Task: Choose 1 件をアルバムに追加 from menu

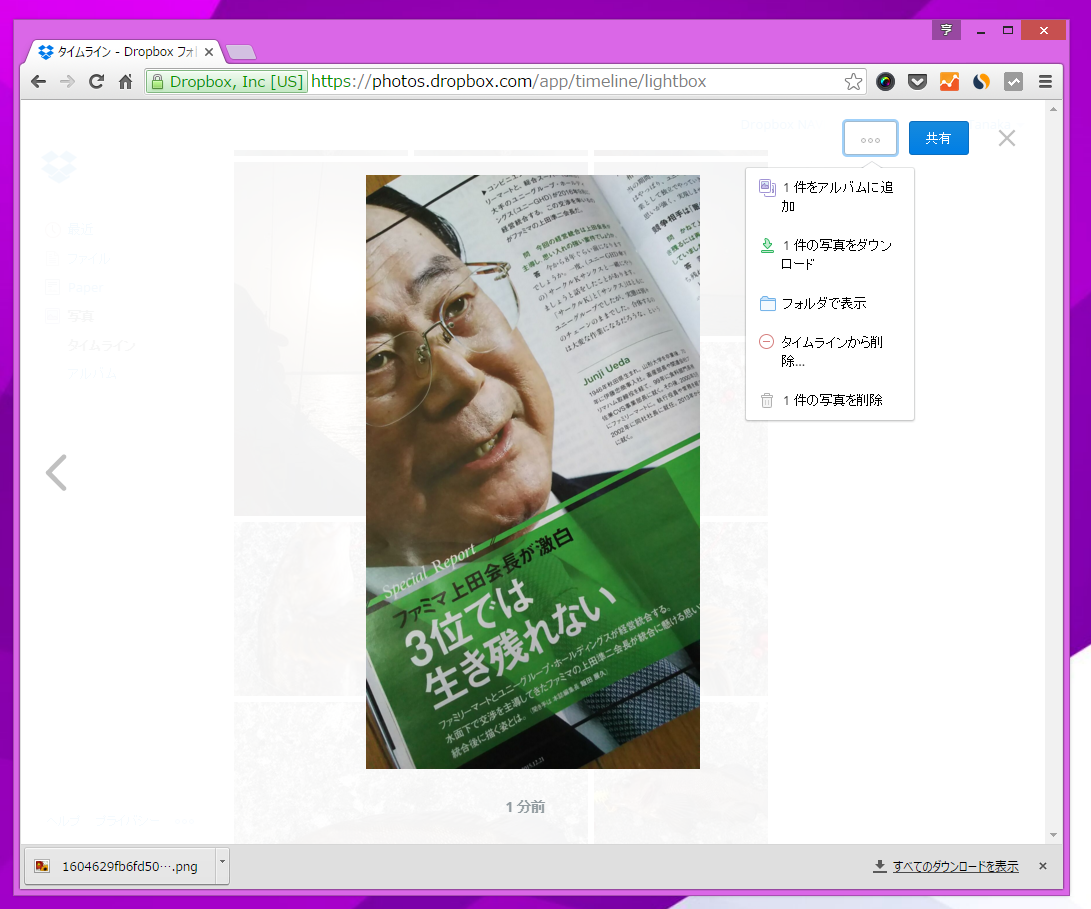Action: (x=829, y=196)
